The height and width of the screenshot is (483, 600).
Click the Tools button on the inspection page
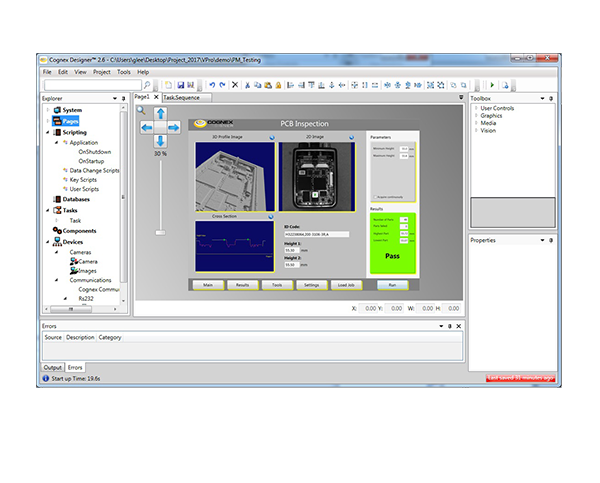tap(277, 285)
